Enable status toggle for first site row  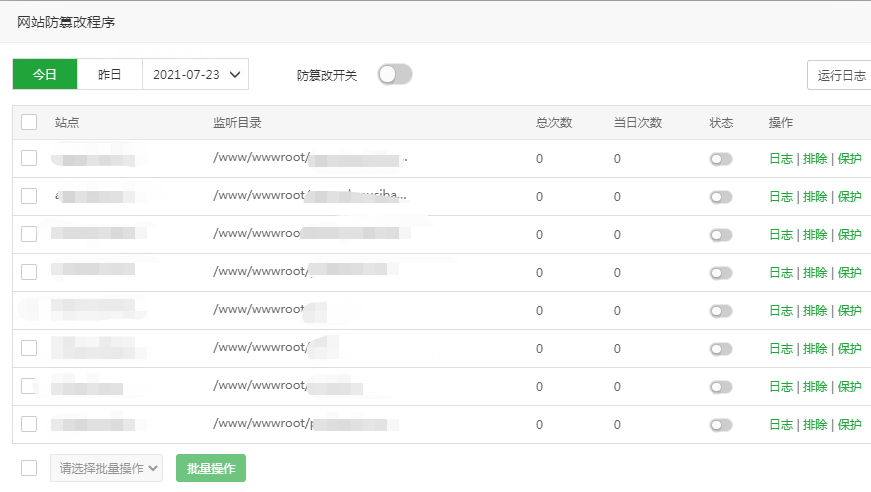tap(720, 159)
